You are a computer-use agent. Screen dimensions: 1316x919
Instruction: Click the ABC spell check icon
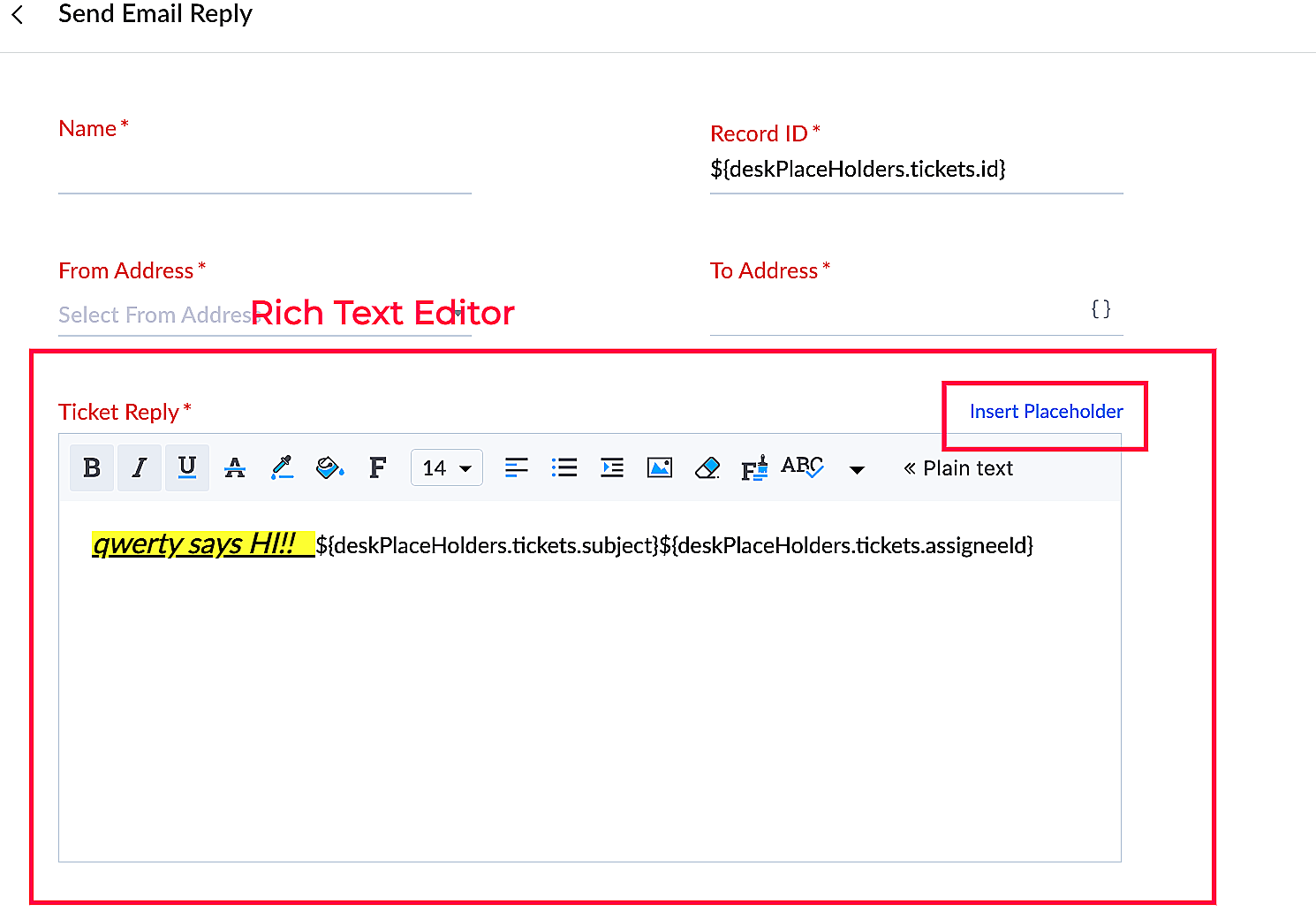[802, 467]
